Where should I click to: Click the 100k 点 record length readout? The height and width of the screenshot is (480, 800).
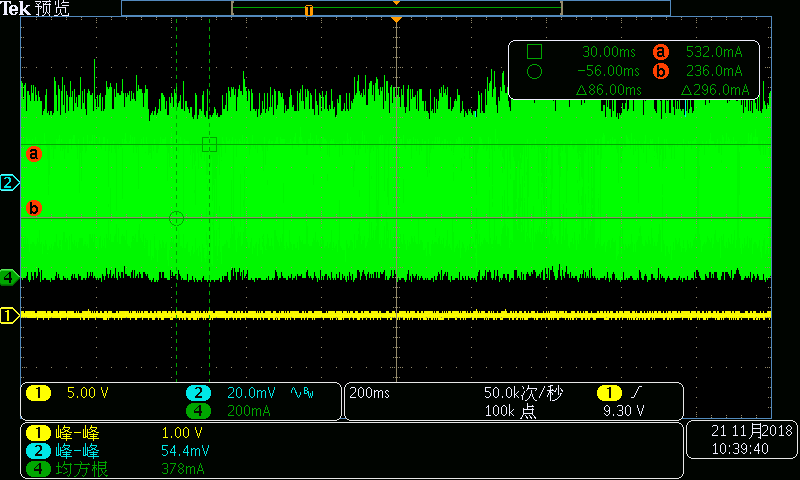510,411
